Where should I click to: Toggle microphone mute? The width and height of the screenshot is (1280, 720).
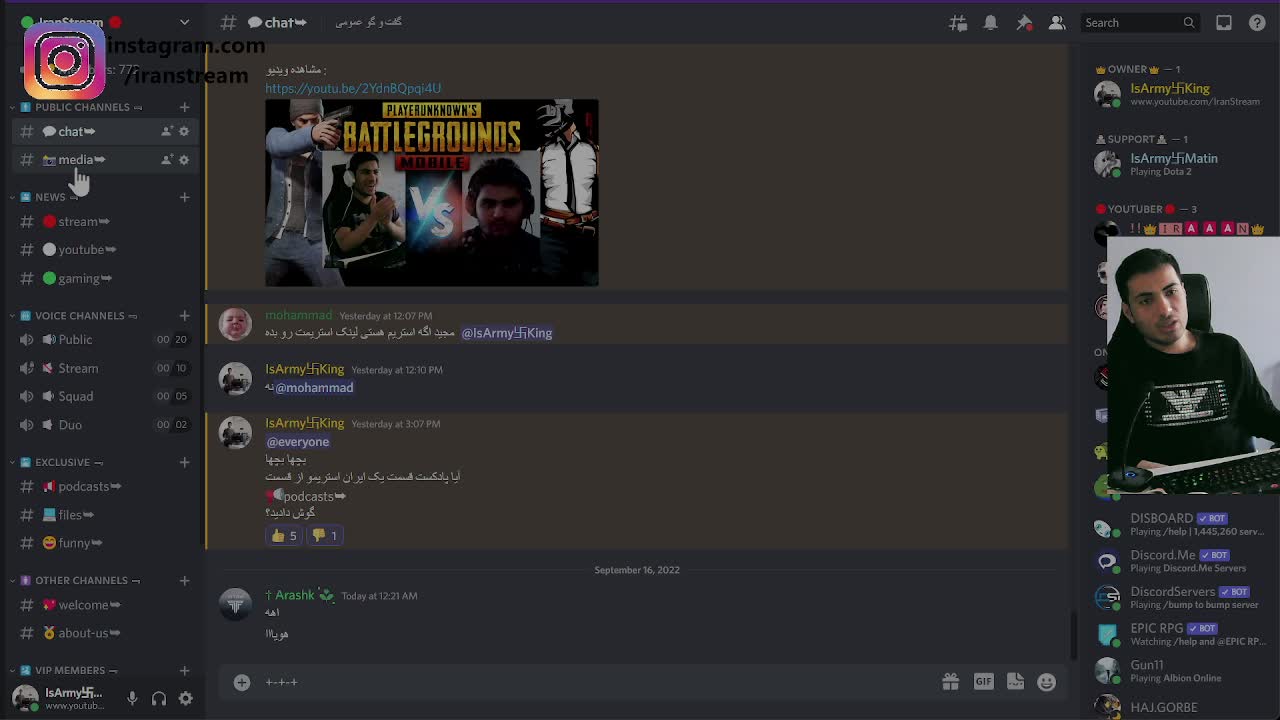132,699
